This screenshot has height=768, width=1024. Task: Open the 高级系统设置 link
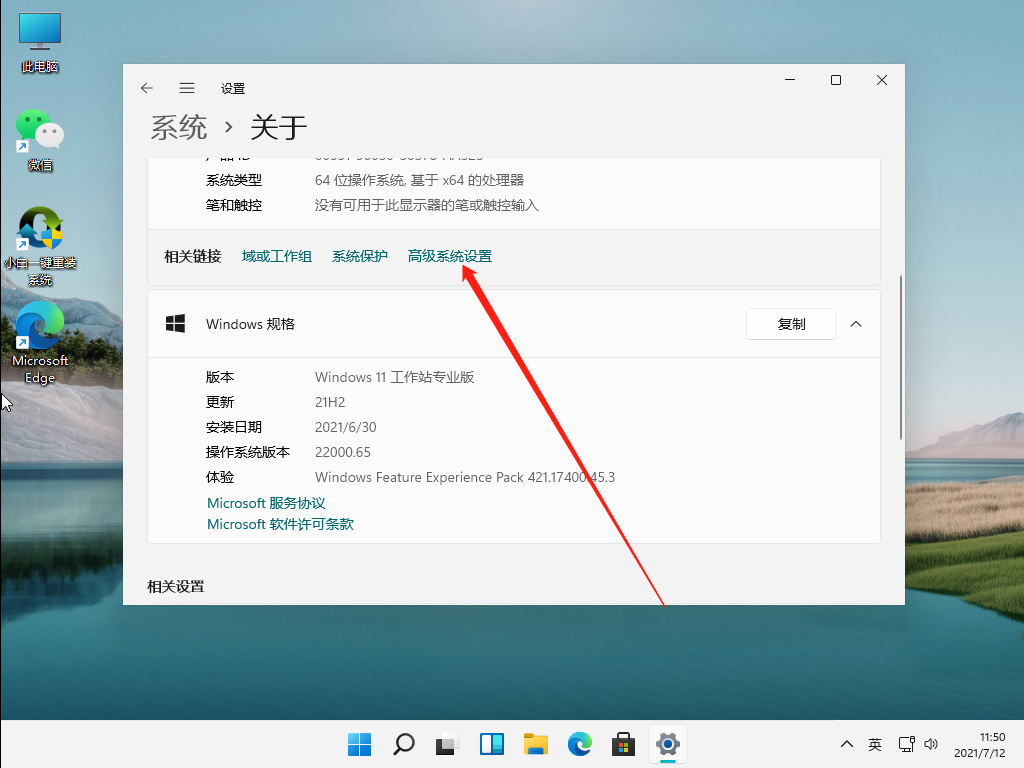pyautogui.click(x=449, y=256)
